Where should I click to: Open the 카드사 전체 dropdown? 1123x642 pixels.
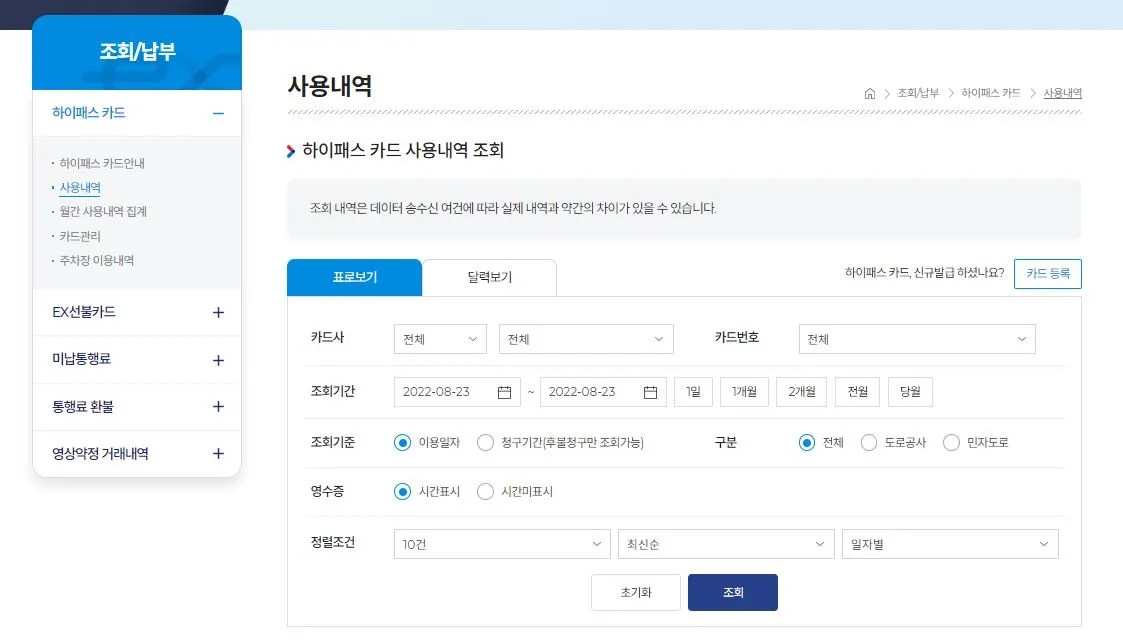[440, 338]
